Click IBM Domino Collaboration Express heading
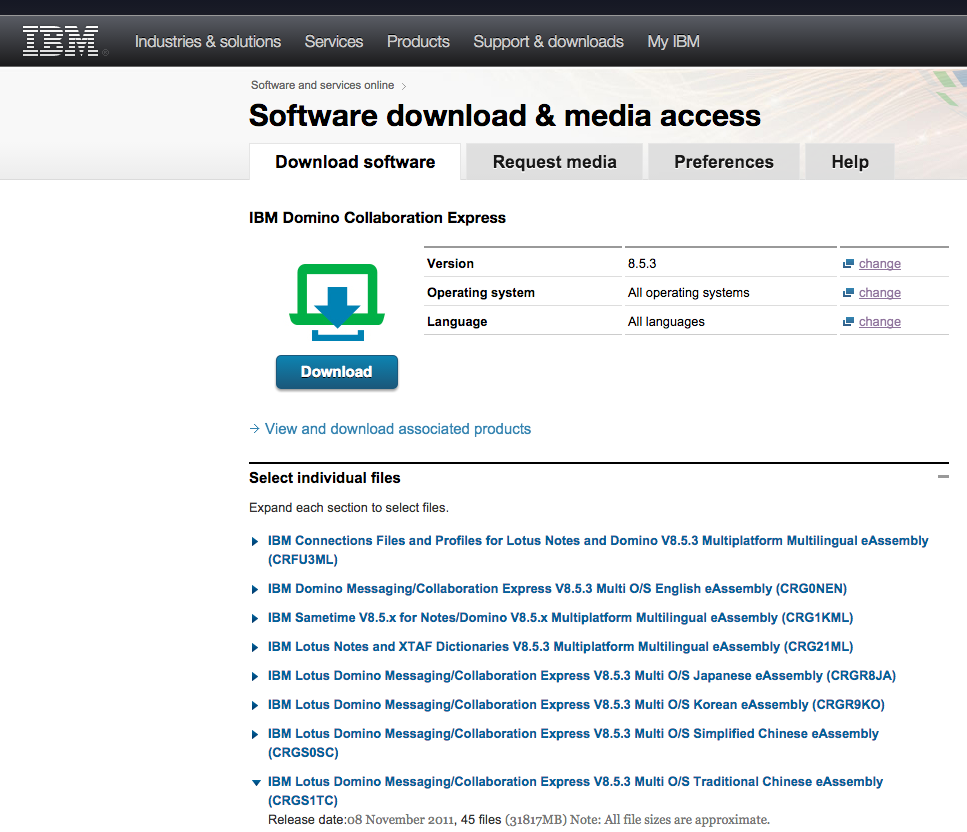This screenshot has height=832, width=967. pos(377,218)
